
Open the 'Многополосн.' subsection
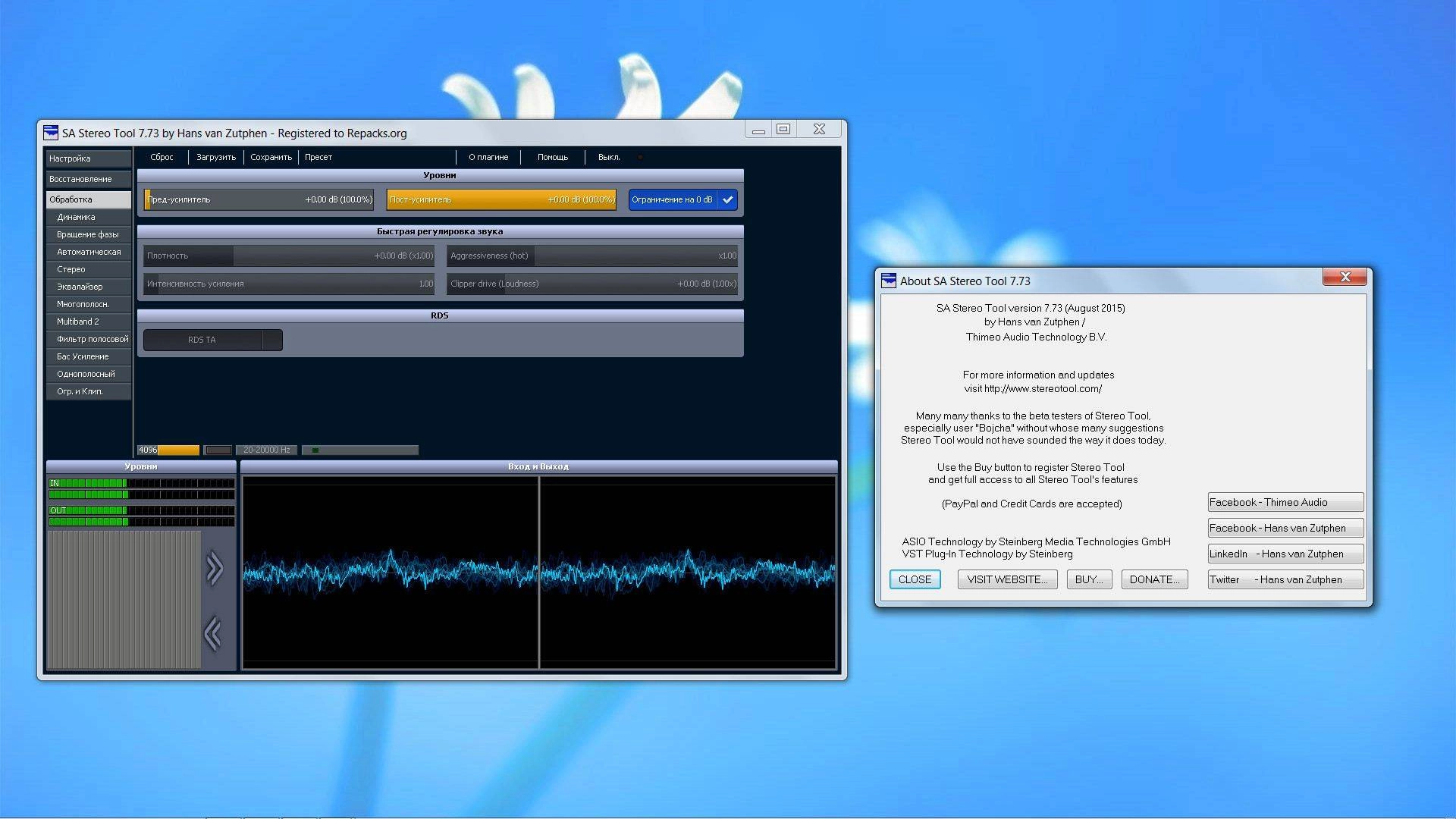point(88,304)
